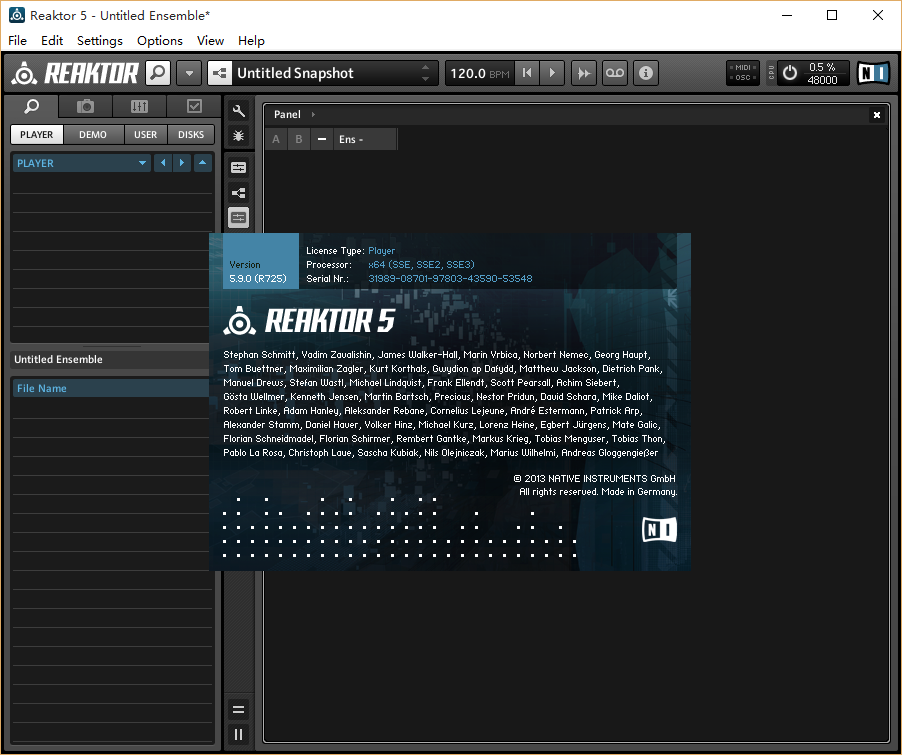Click the tape recorder icon
Screen dimensions: 902x755
(614, 73)
